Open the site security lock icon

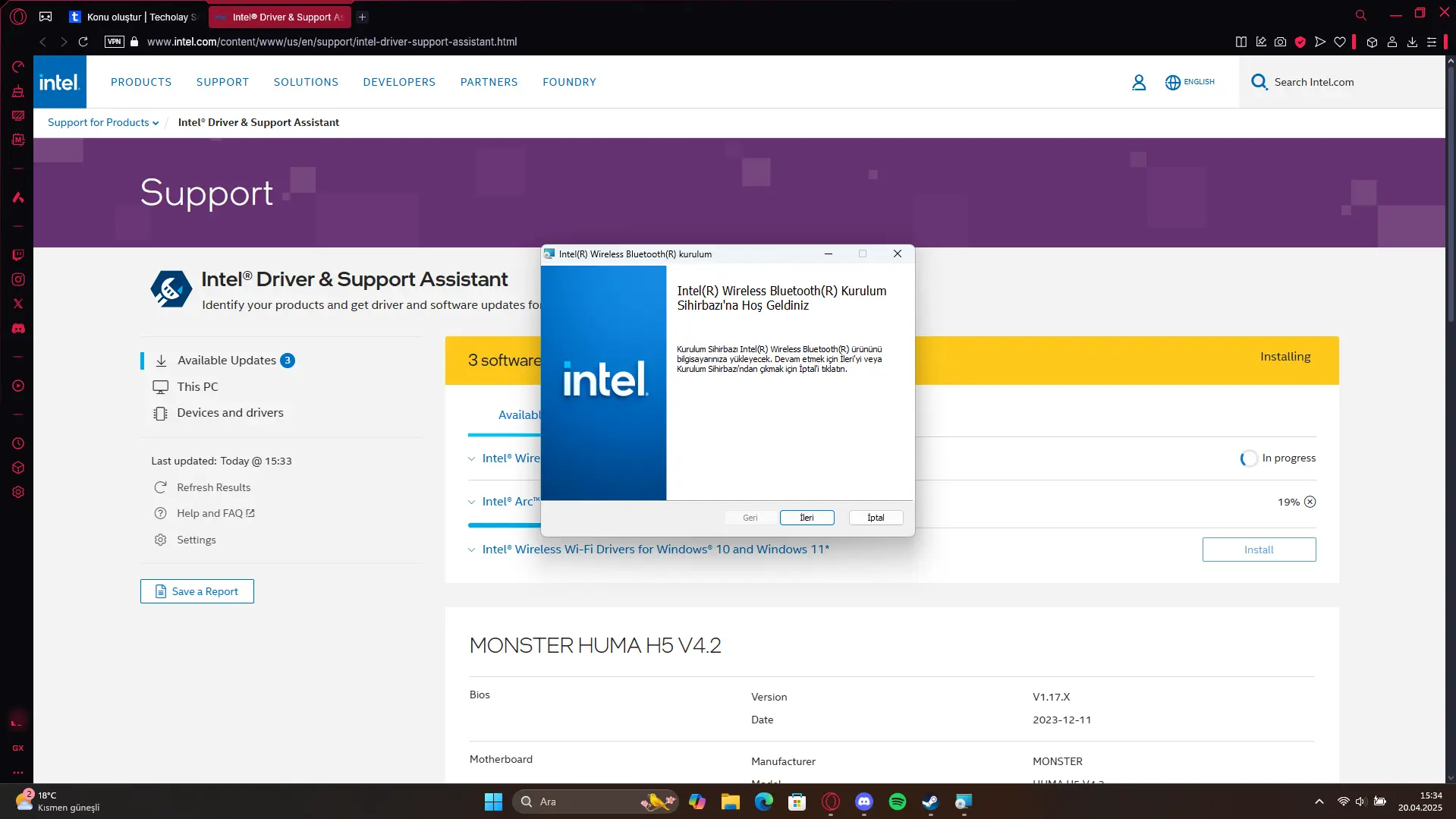point(134,42)
